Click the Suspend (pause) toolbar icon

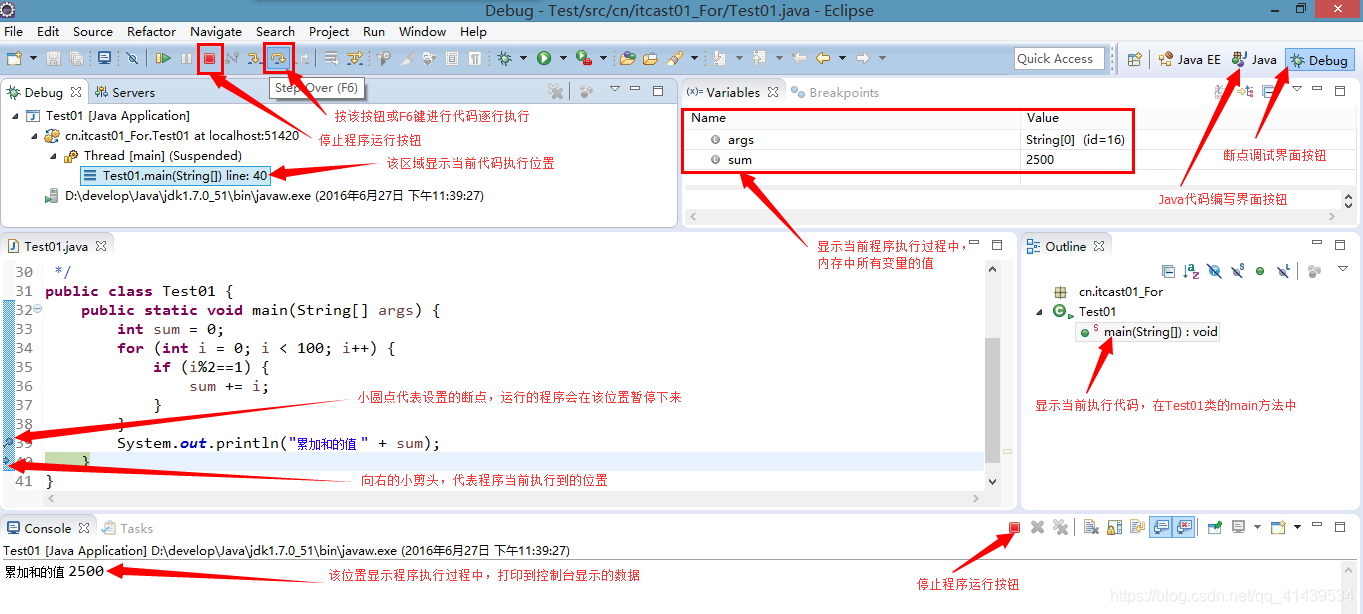coord(186,58)
